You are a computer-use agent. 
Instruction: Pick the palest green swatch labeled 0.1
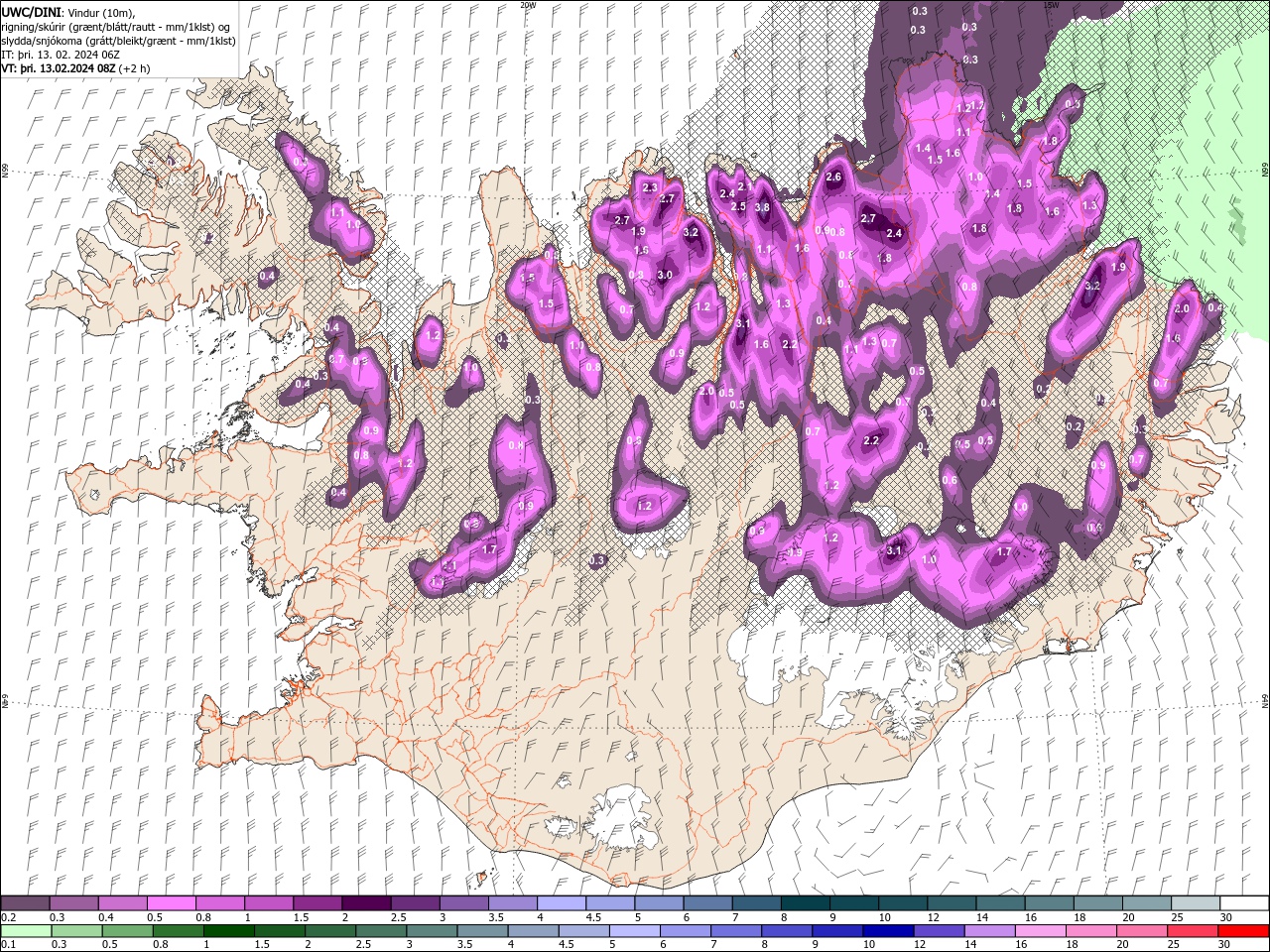26,931
